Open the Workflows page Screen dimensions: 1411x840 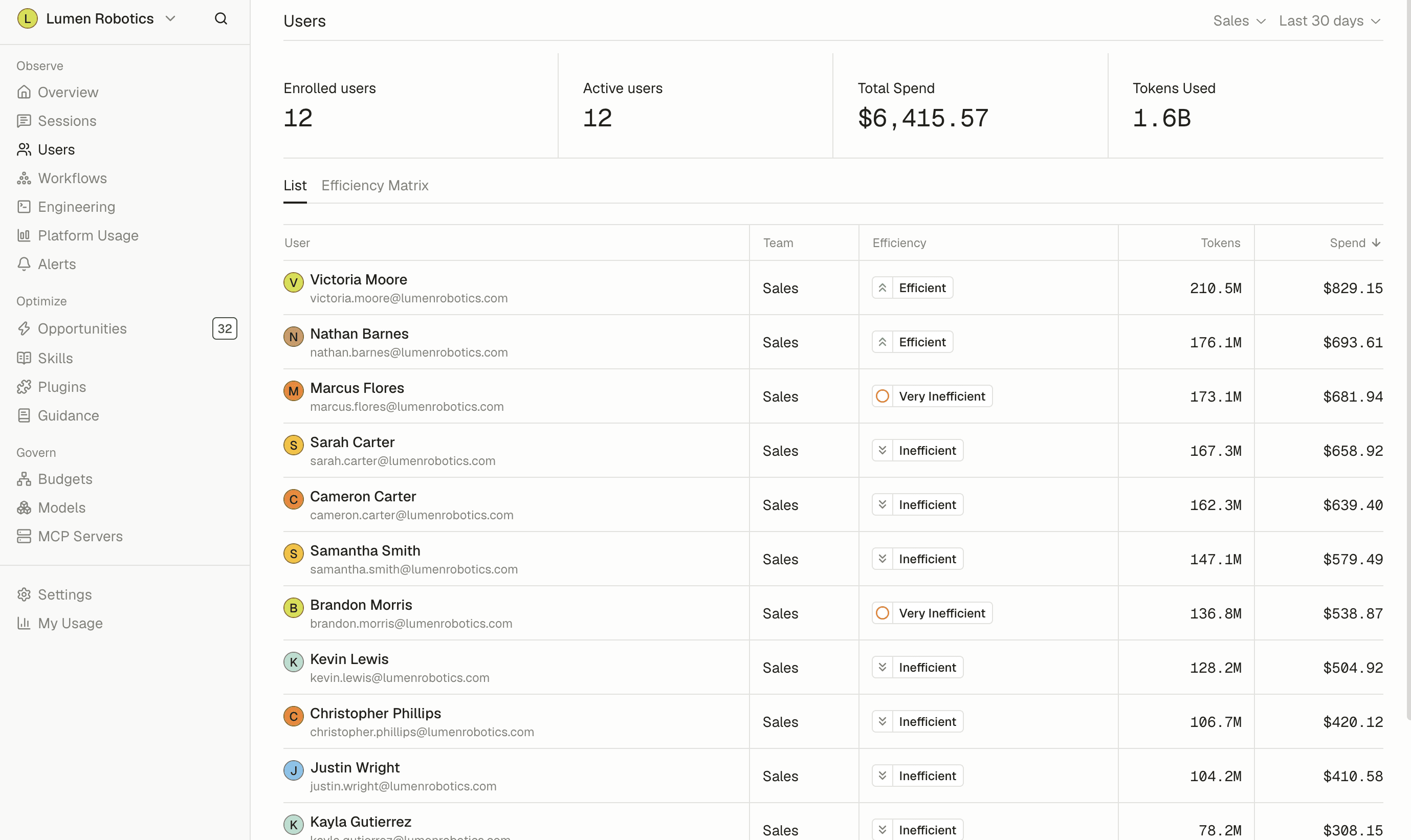[x=124, y=179]
